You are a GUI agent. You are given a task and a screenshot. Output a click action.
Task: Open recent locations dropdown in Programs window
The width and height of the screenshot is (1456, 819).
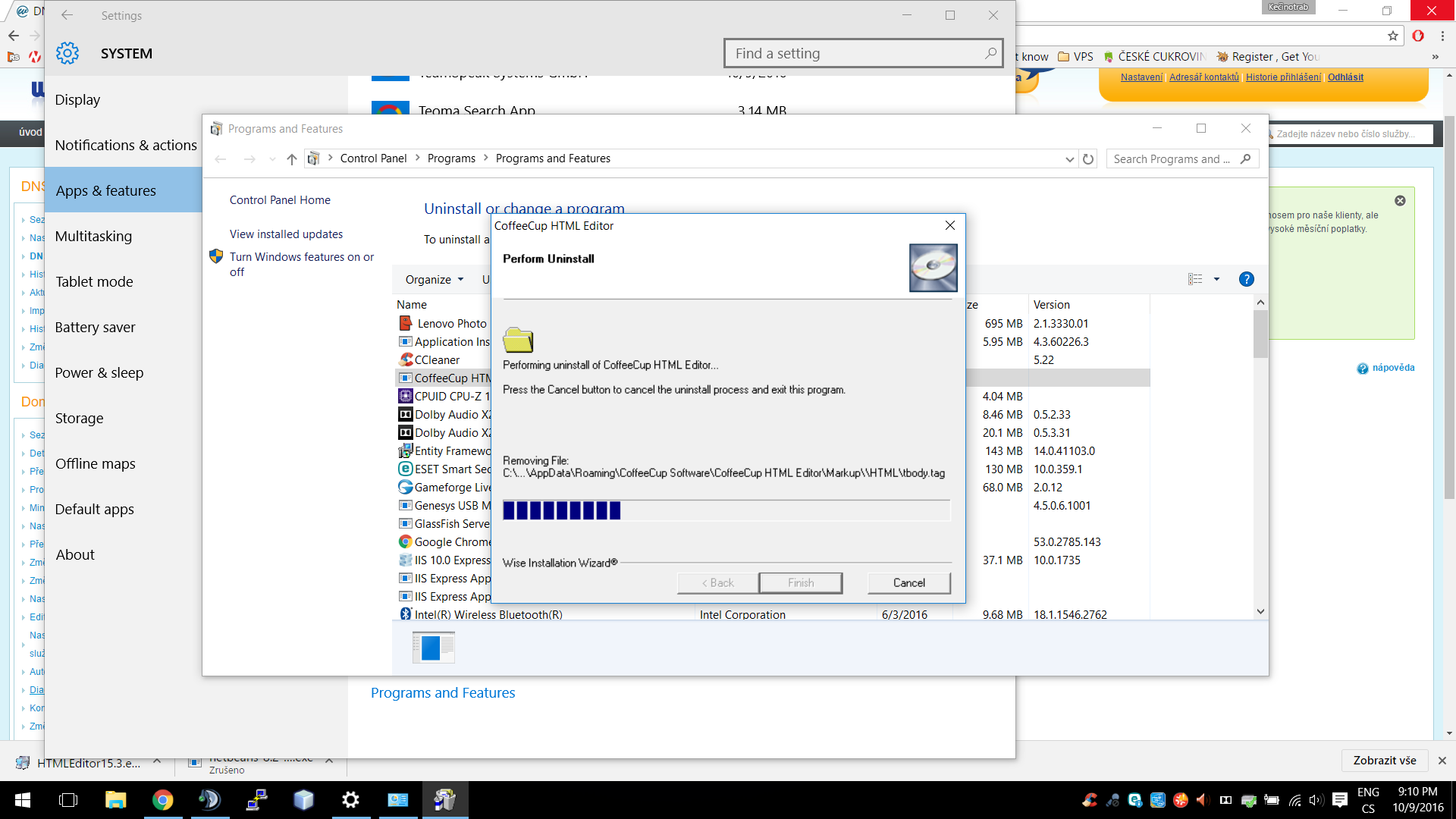click(272, 158)
